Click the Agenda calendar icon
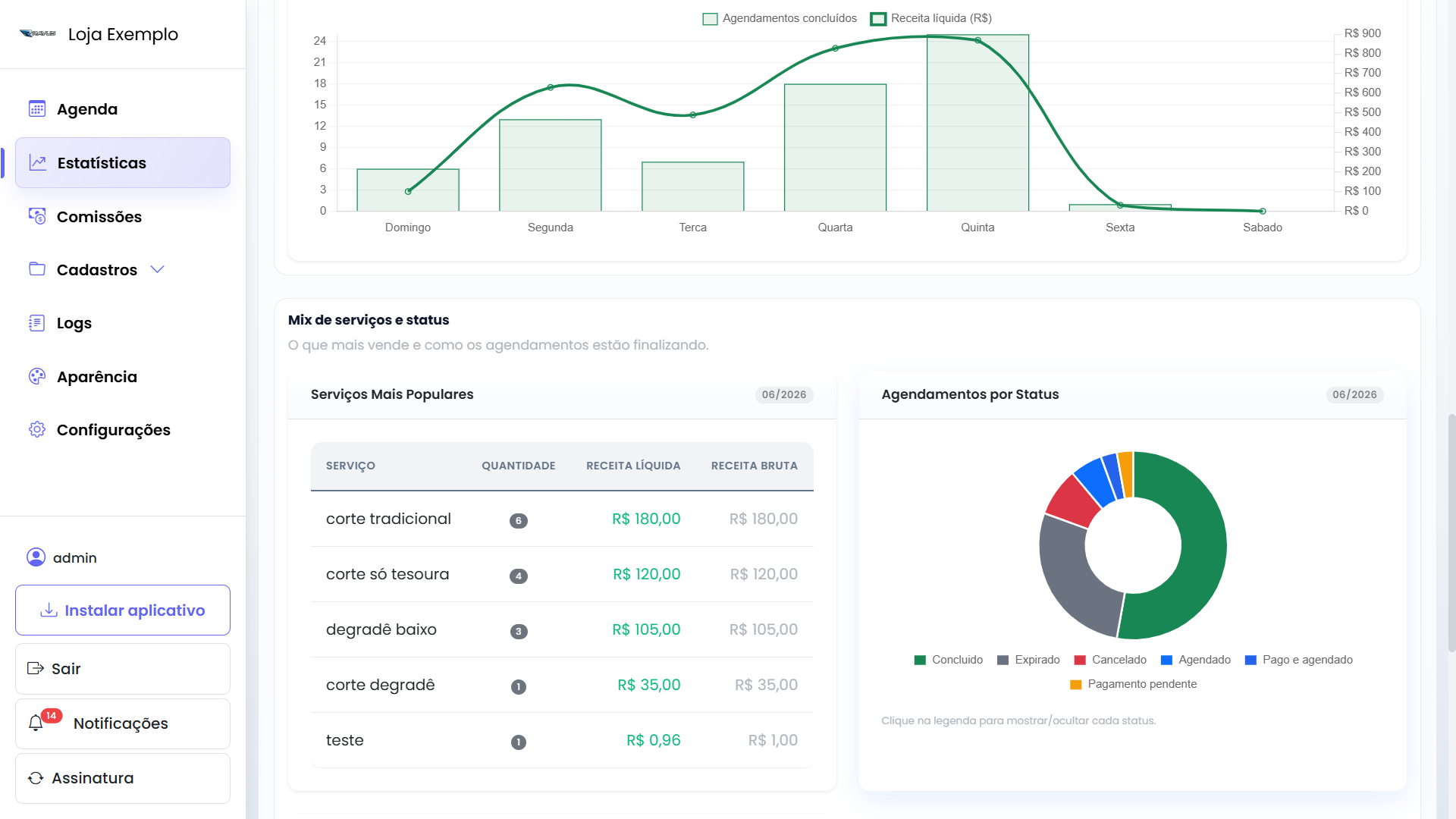1456x819 pixels. (37, 108)
